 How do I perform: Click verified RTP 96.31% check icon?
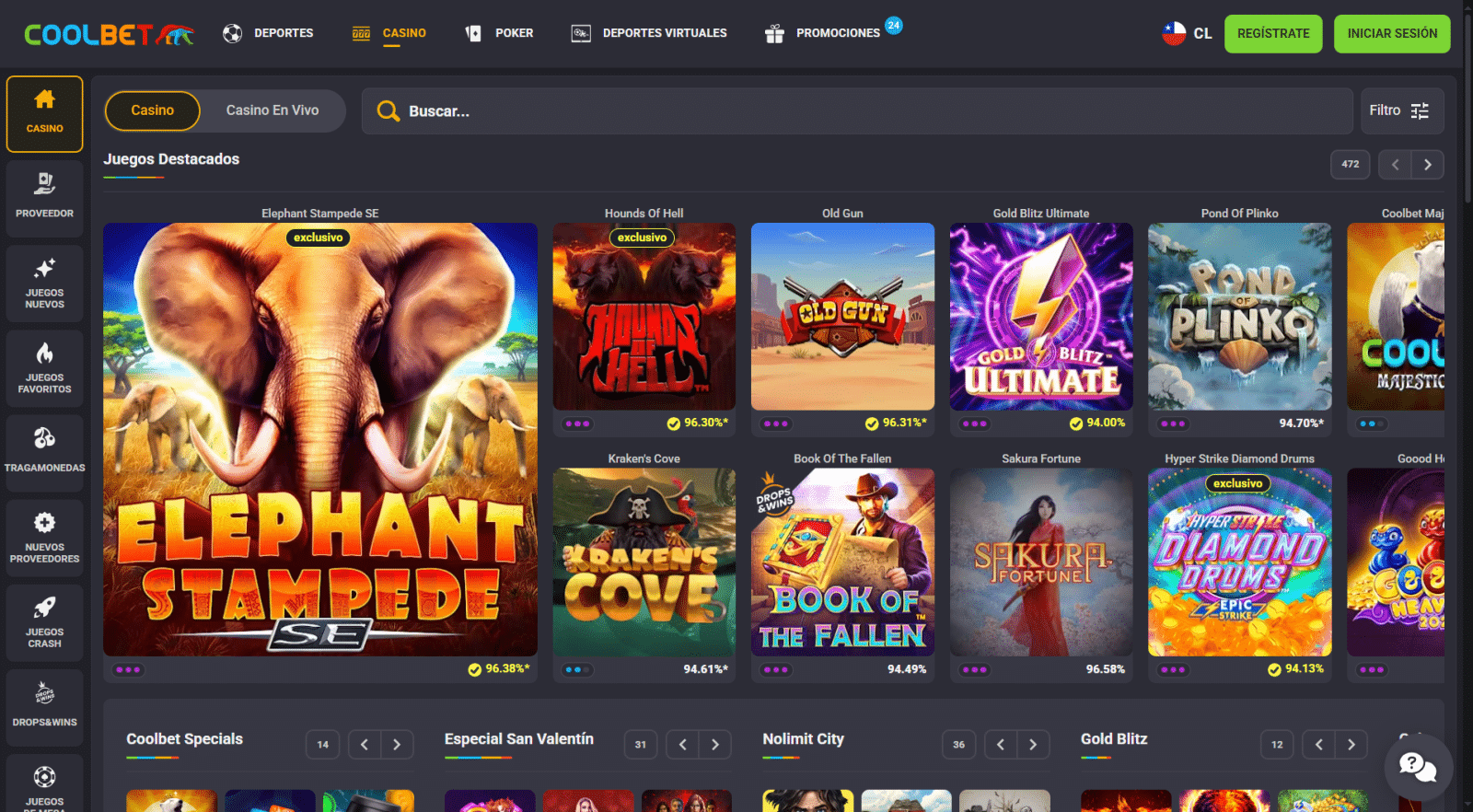(872, 423)
